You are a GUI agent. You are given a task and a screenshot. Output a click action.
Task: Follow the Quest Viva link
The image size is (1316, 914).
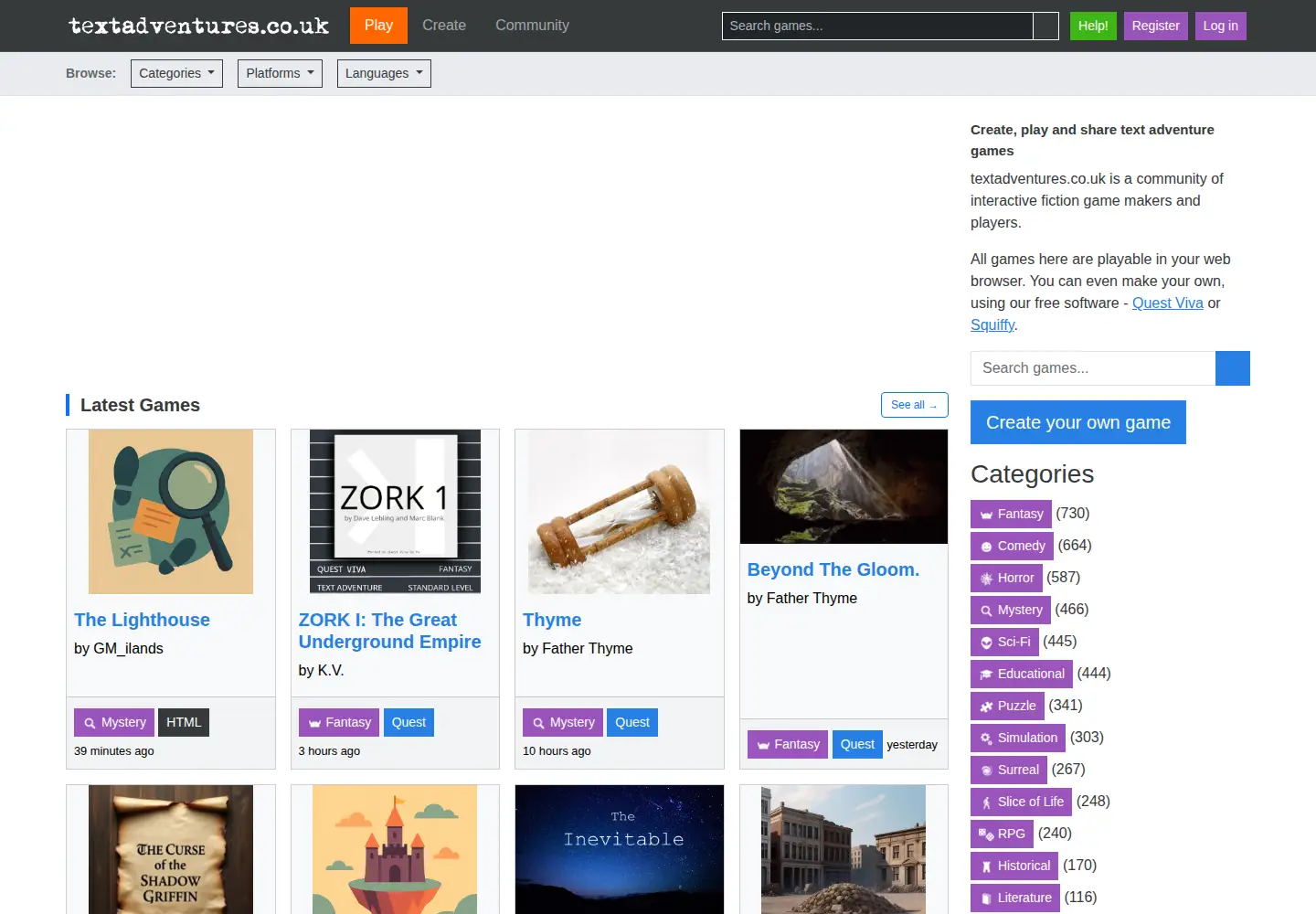click(1168, 303)
